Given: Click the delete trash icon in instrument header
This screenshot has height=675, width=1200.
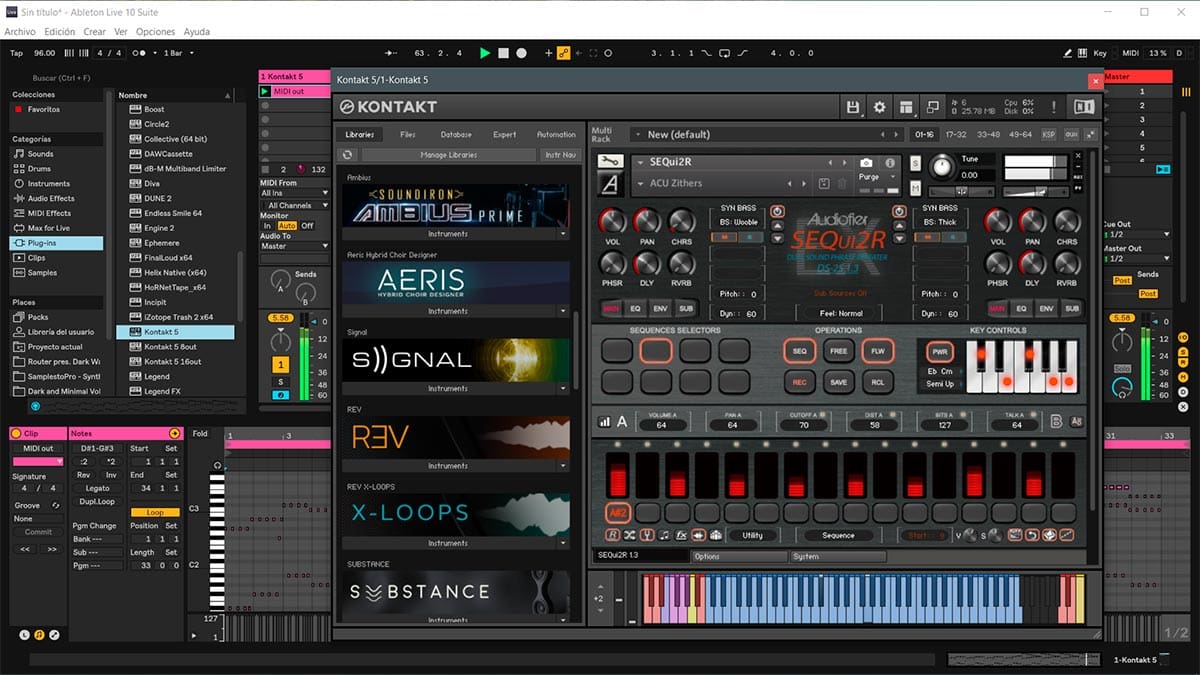Looking at the screenshot, I should (x=841, y=183).
